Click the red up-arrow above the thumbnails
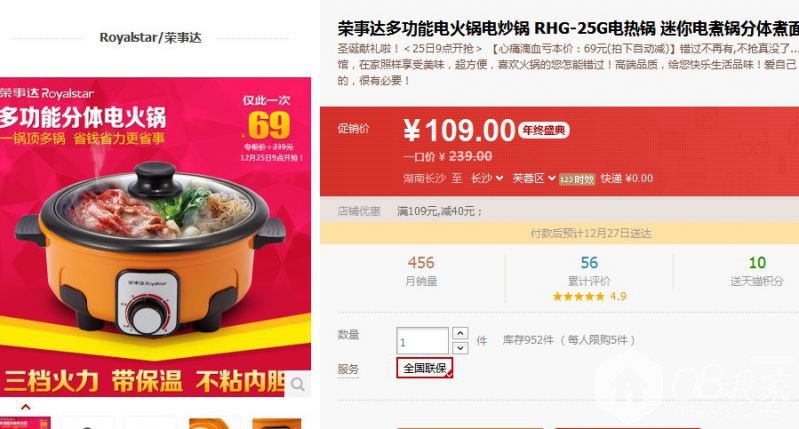The image size is (799, 429). [25, 407]
